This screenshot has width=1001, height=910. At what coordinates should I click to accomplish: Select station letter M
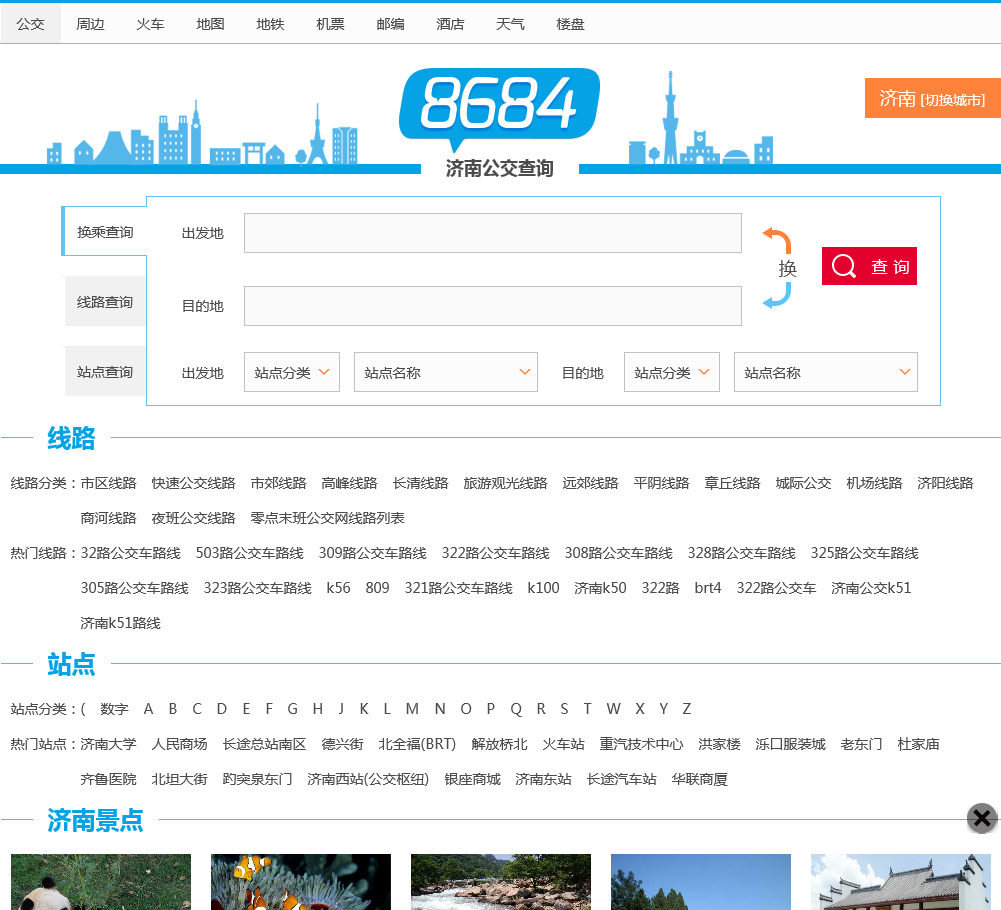tap(412, 709)
